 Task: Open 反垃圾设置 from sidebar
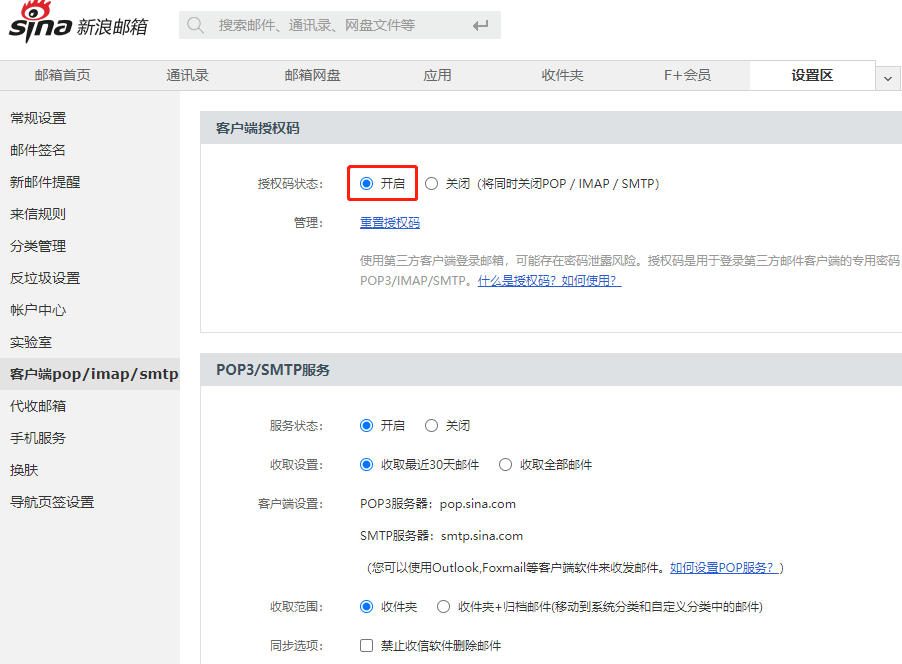pos(45,277)
